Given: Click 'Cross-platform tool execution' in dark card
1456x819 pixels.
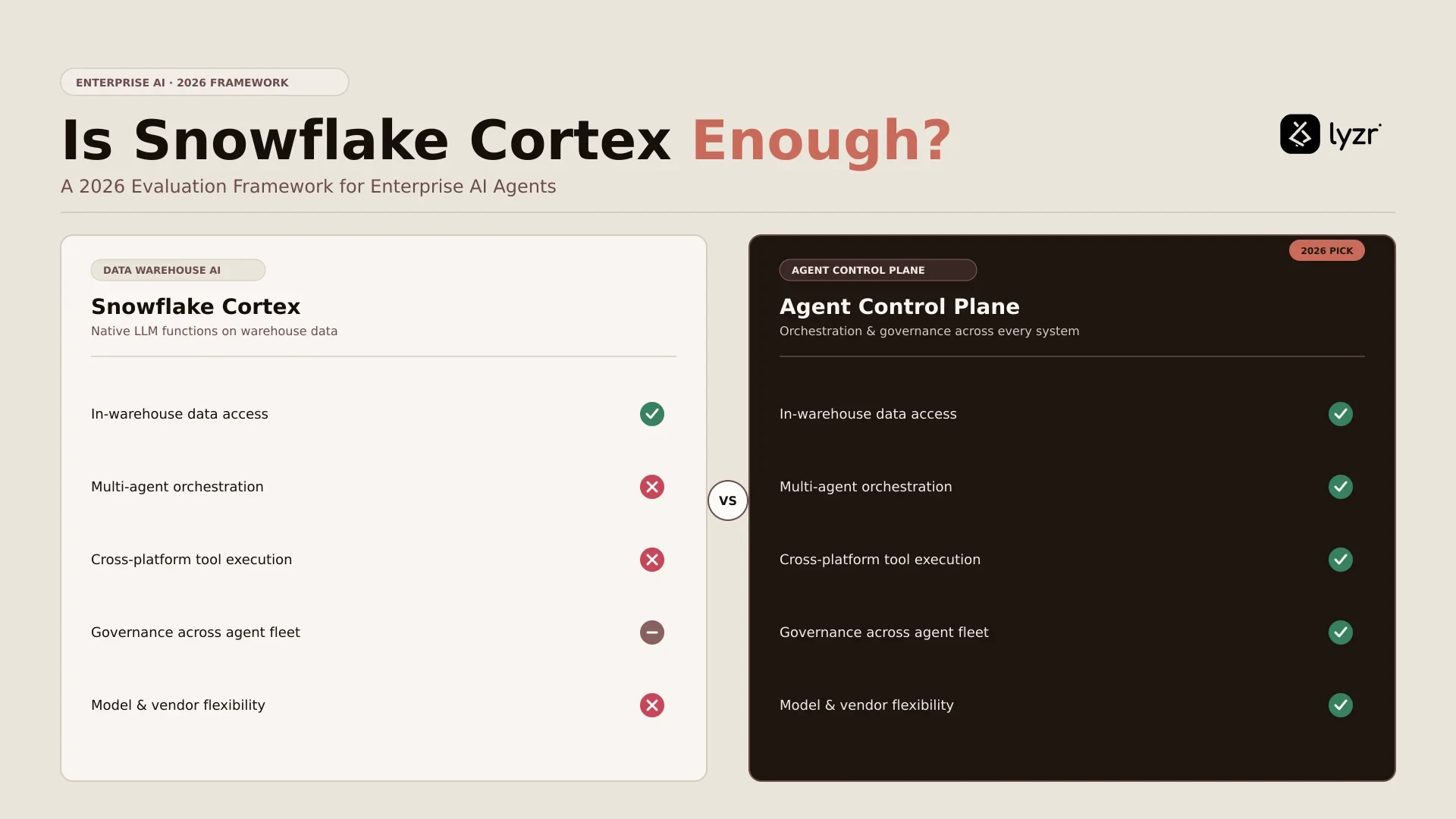Looking at the screenshot, I should pyautogui.click(x=880, y=560).
